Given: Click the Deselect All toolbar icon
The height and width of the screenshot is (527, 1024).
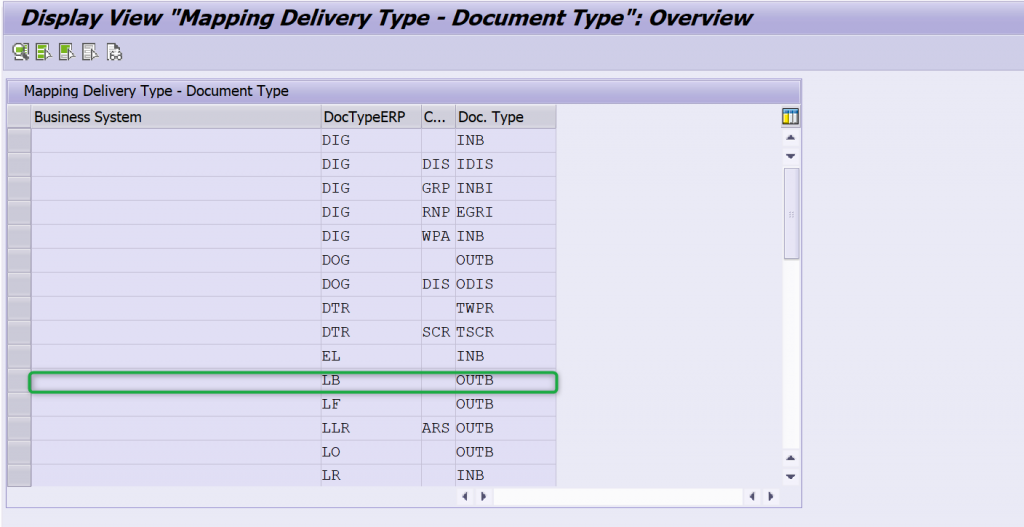Looking at the screenshot, I should (x=91, y=52).
